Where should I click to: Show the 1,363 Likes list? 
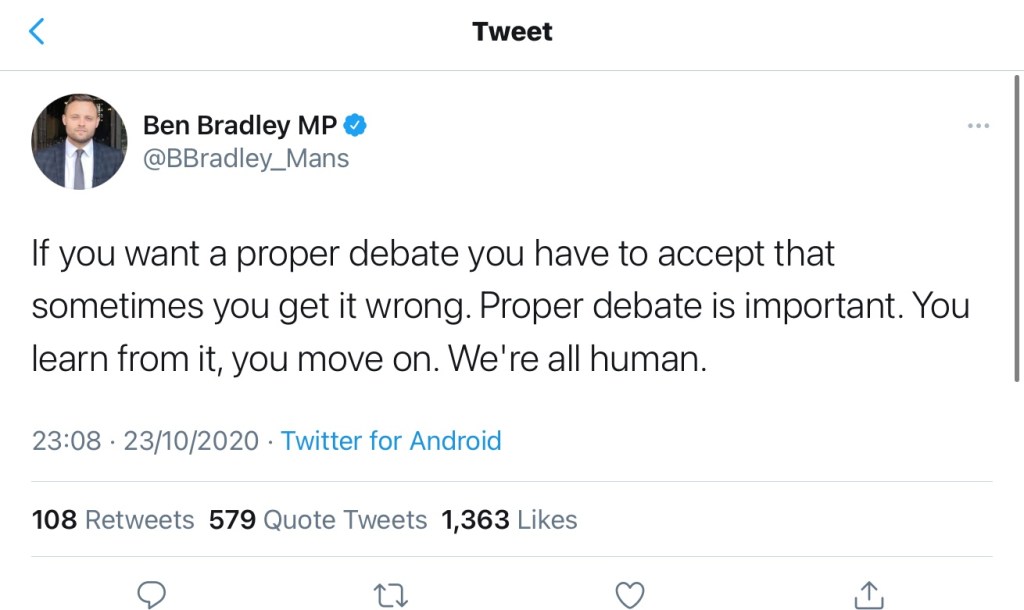point(509,520)
